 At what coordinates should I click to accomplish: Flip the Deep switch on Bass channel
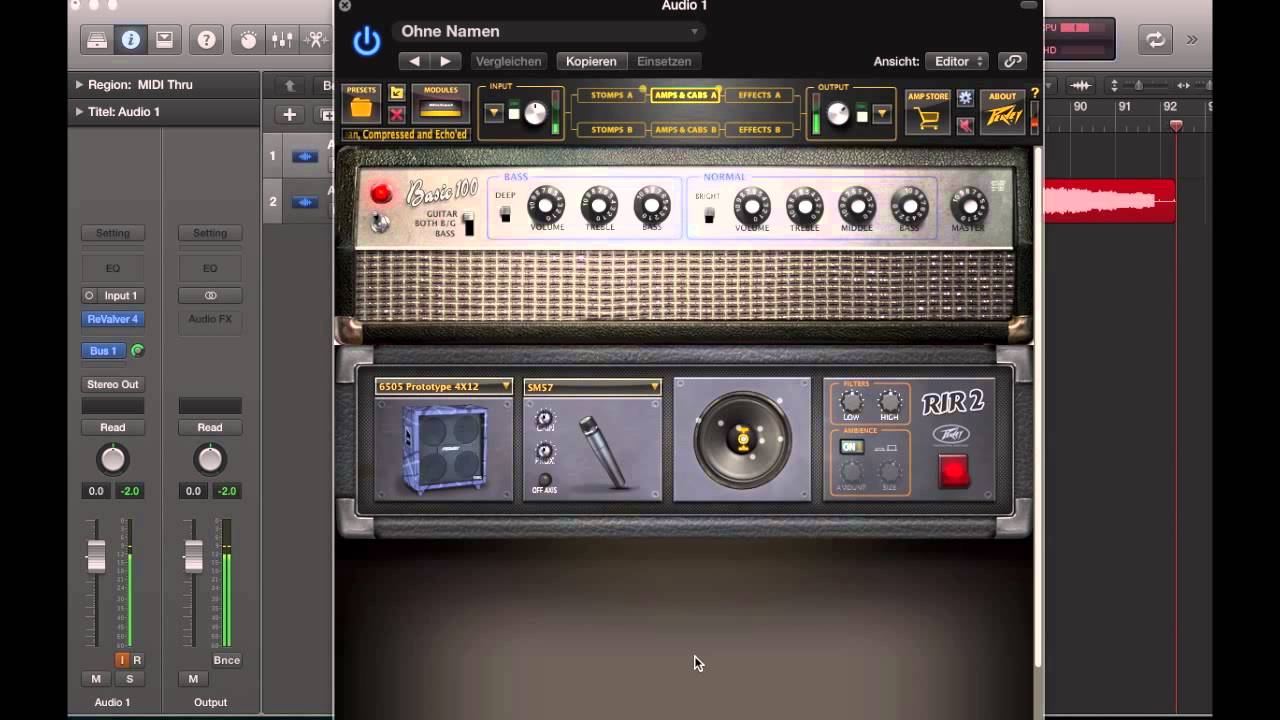505,214
